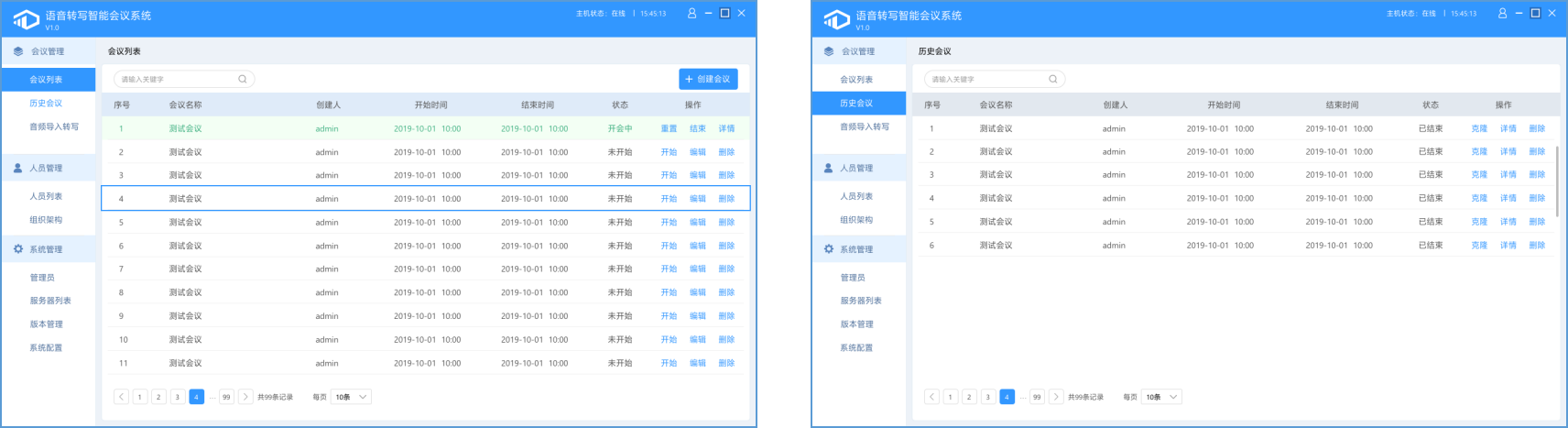Click 会议管理 layers icon in 会议列表 window

tap(18, 51)
